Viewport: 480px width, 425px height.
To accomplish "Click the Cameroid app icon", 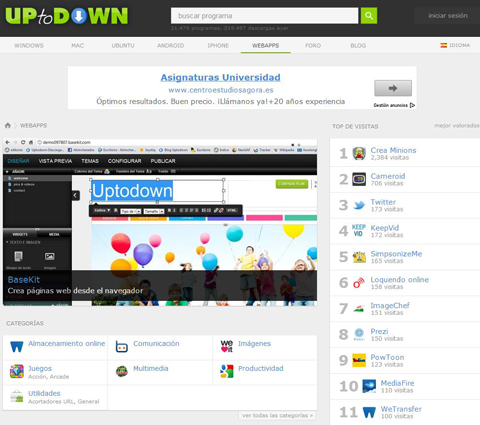I will point(359,179).
